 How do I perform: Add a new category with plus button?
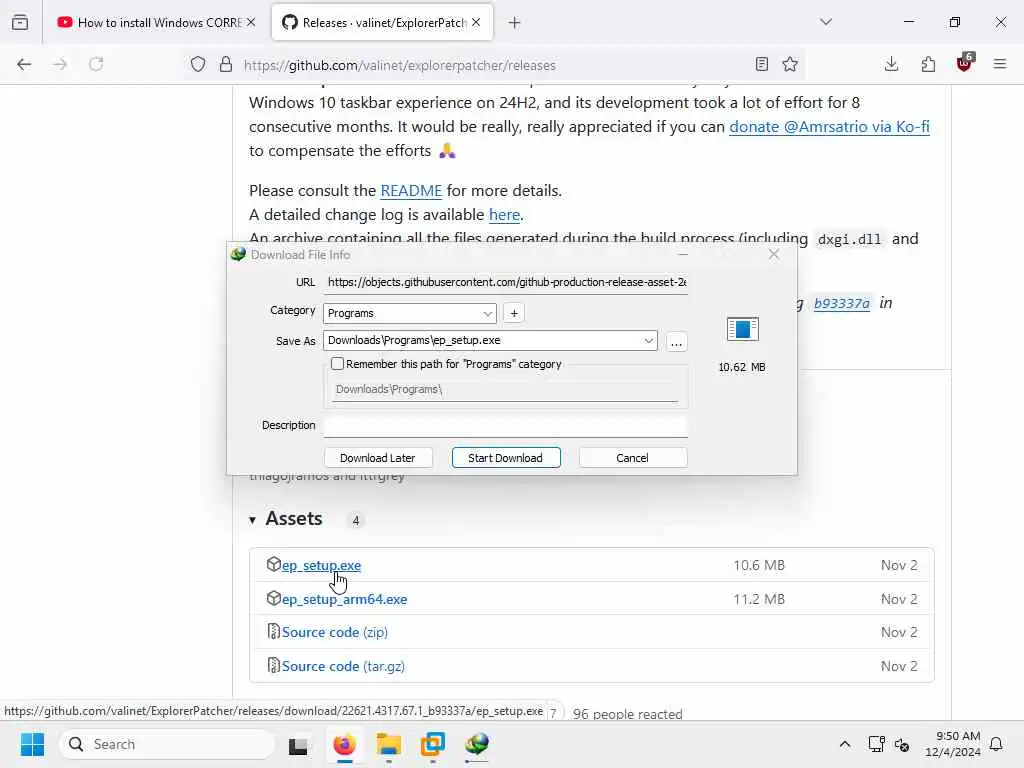click(515, 313)
